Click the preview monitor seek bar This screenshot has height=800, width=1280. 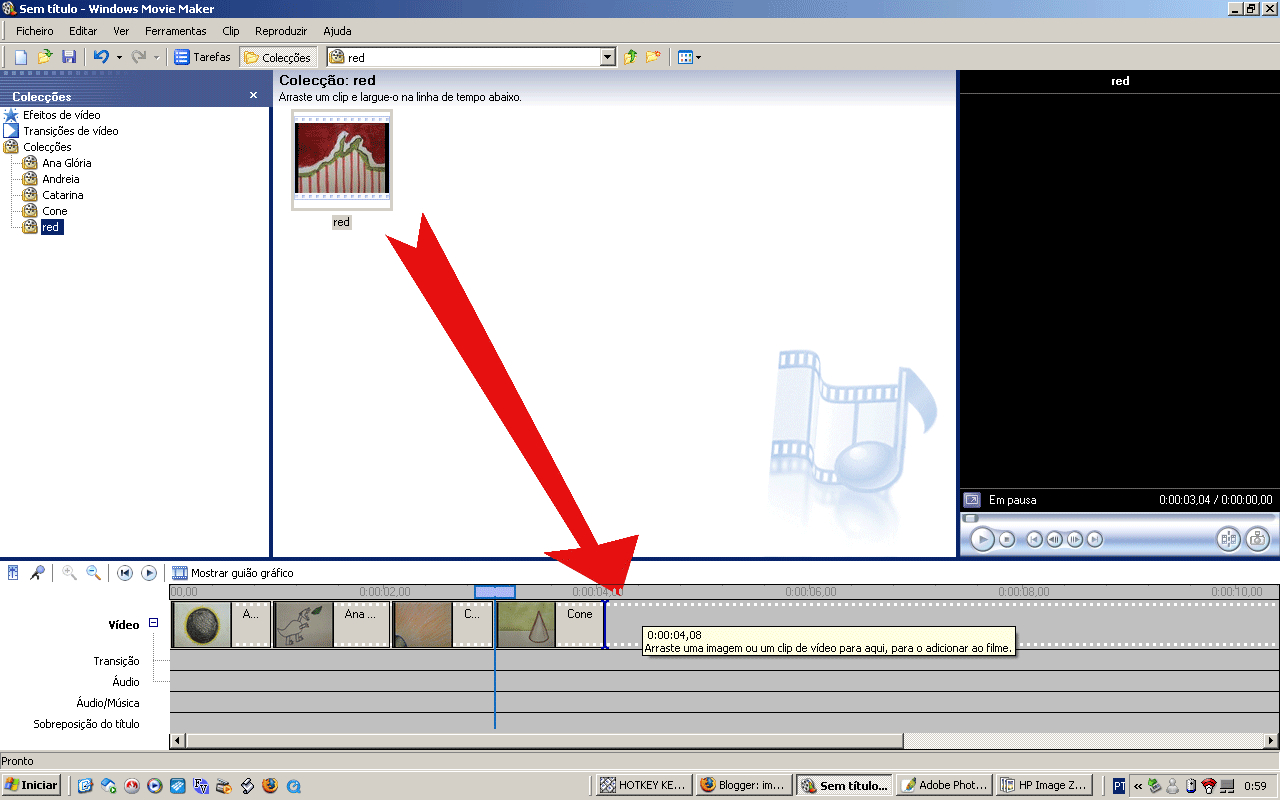click(x=1119, y=518)
